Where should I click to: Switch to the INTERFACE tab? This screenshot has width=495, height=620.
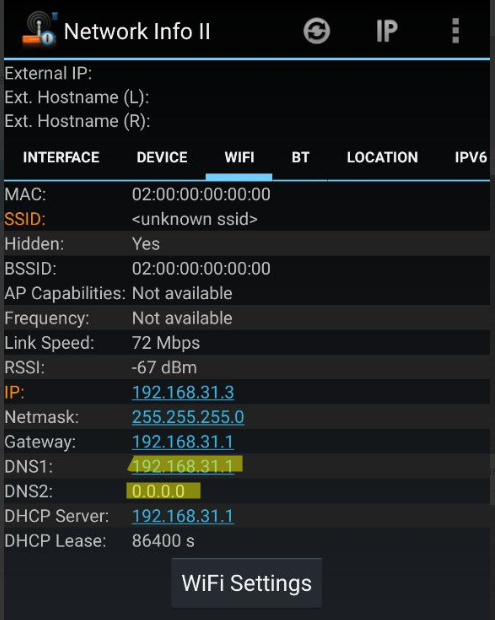point(61,157)
